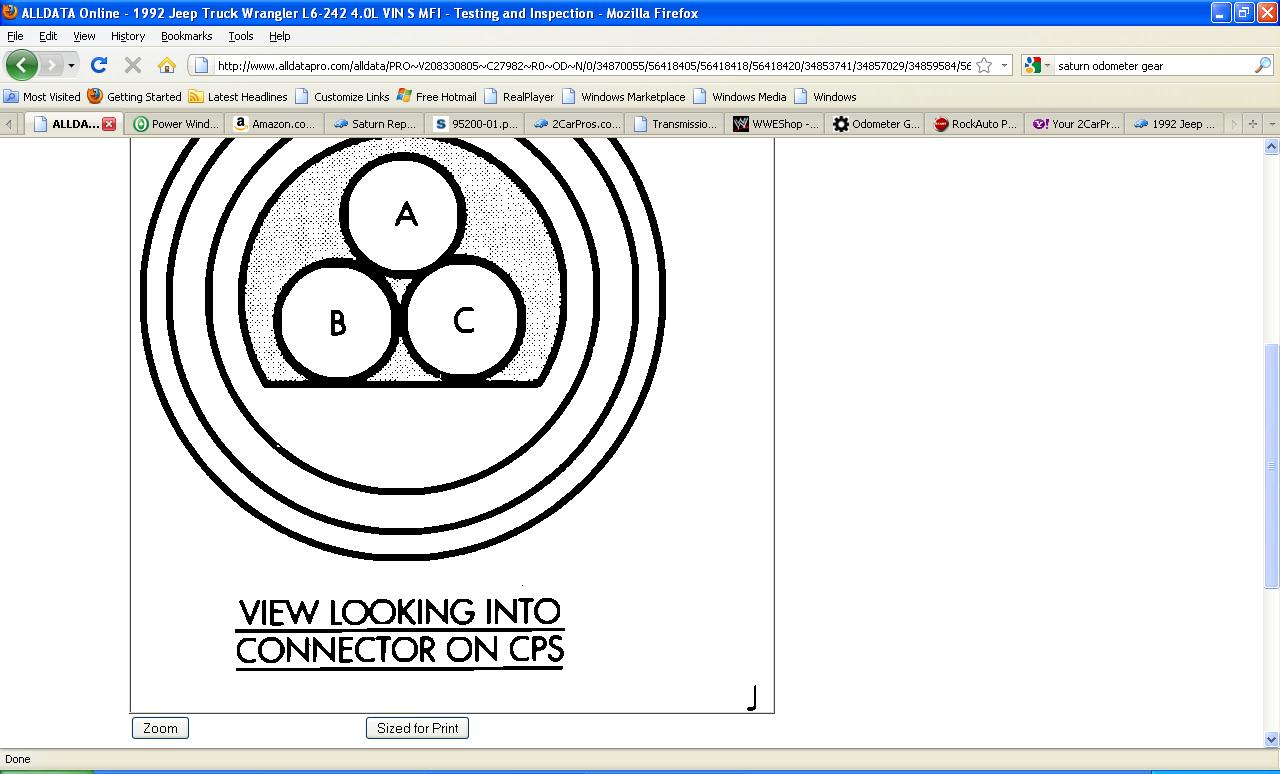Select the ALLDATA tab
The image size is (1280, 774).
(x=74, y=124)
